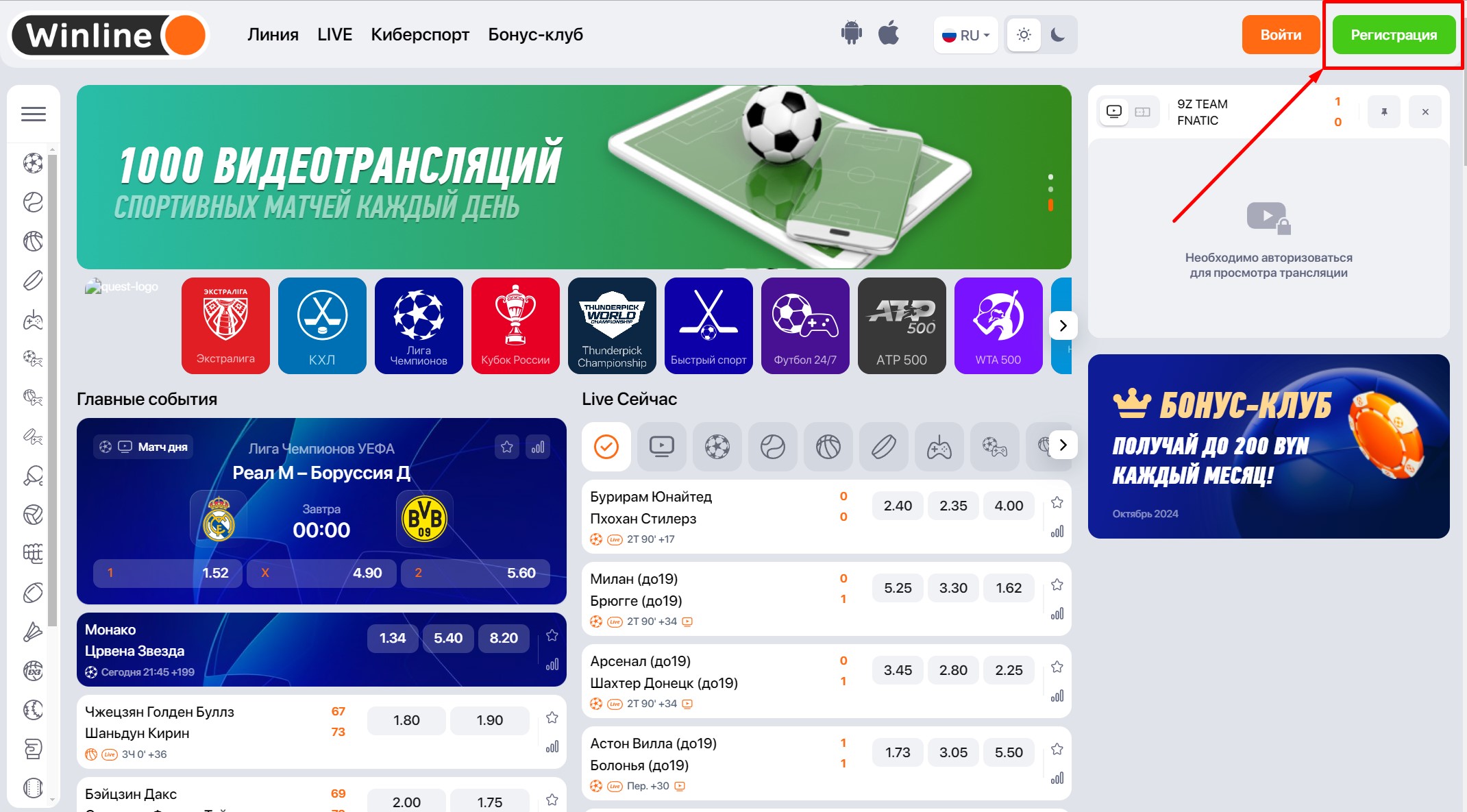Image resolution: width=1467 pixels, height=812 pixels.
Task: Filter Live Сейчас by video broadcast icon
Action: point(661,447)
